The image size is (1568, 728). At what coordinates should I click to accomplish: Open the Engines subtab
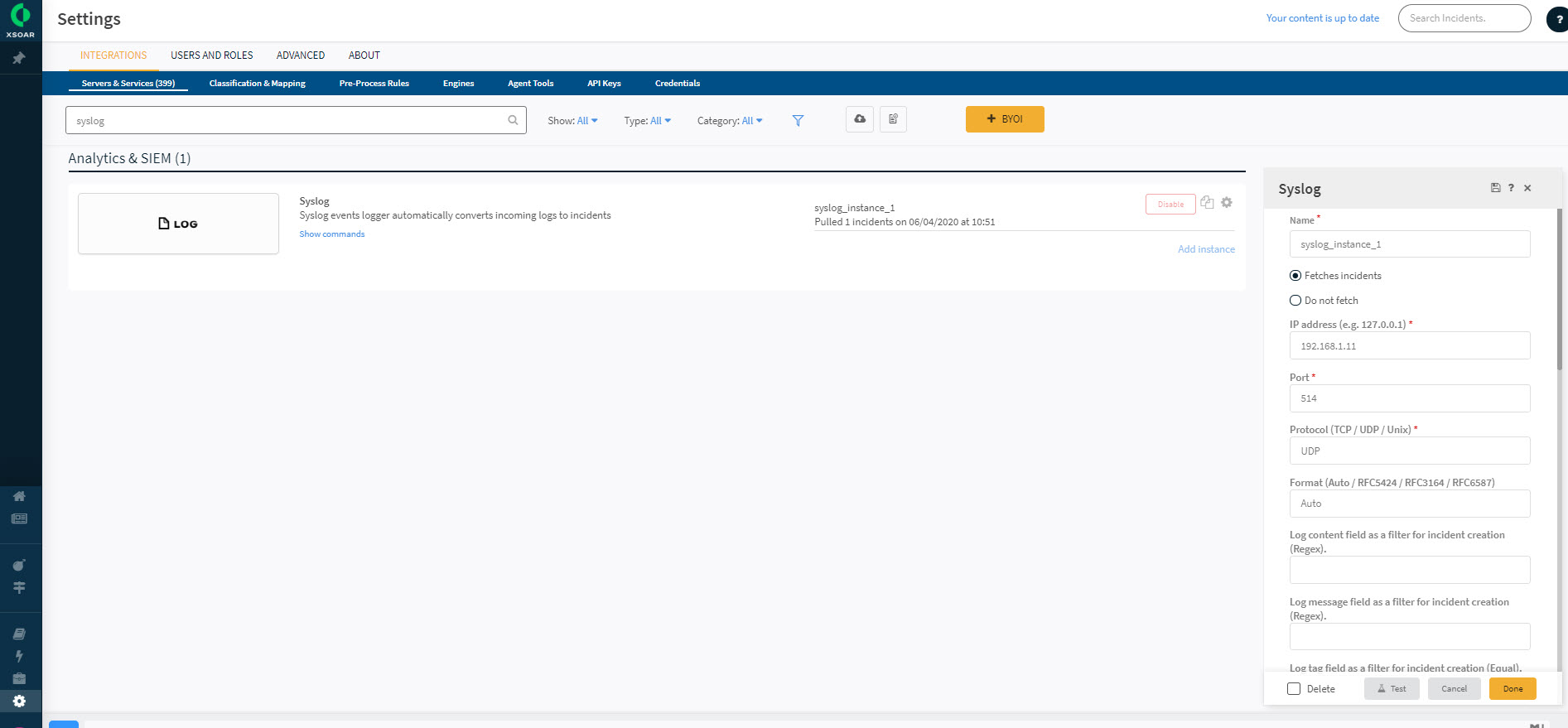tap(459, 84)
